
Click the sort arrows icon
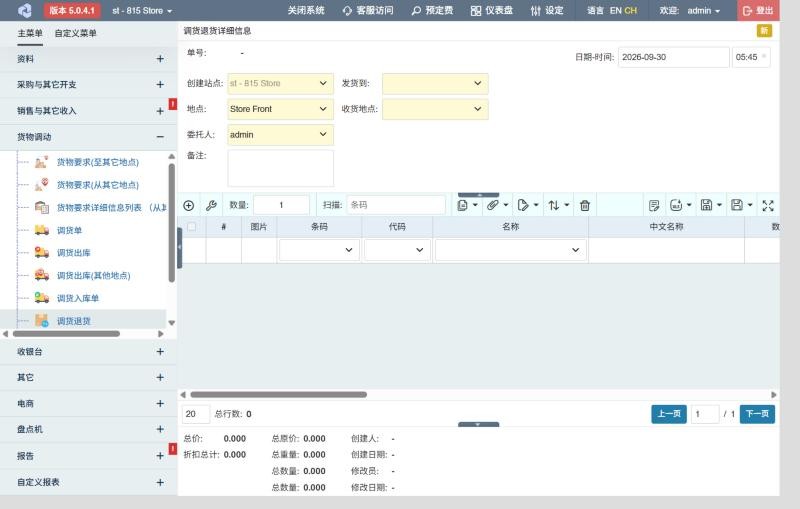pyautogui.click(x=554, y=206)
